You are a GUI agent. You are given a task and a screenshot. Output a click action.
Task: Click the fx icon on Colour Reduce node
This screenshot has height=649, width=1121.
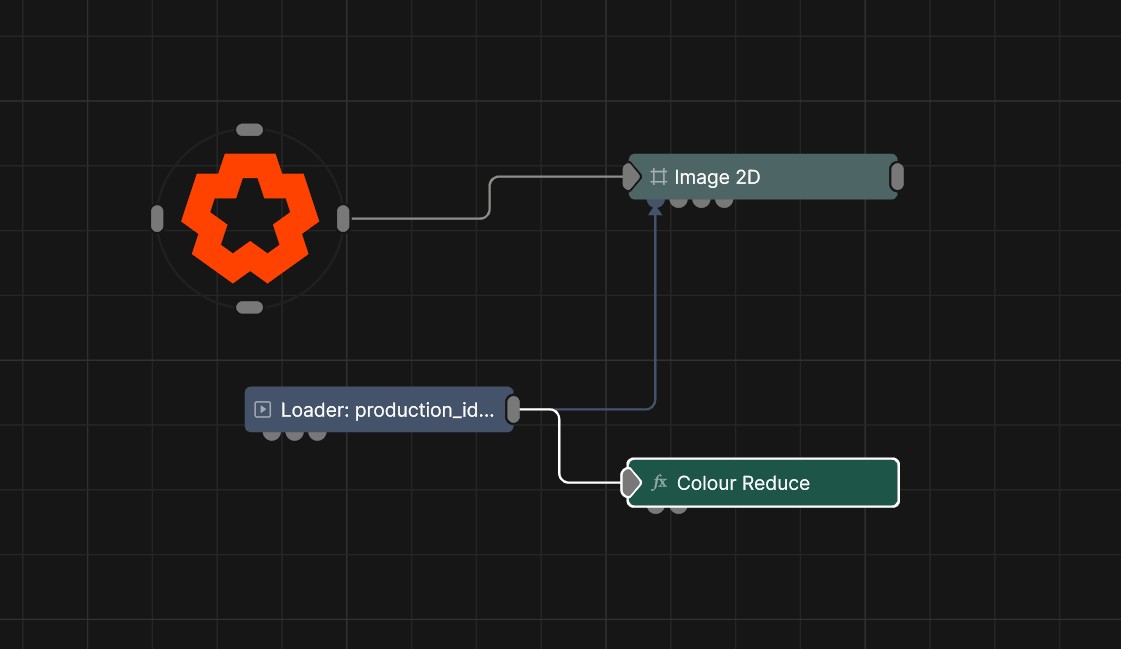[659, 483]
